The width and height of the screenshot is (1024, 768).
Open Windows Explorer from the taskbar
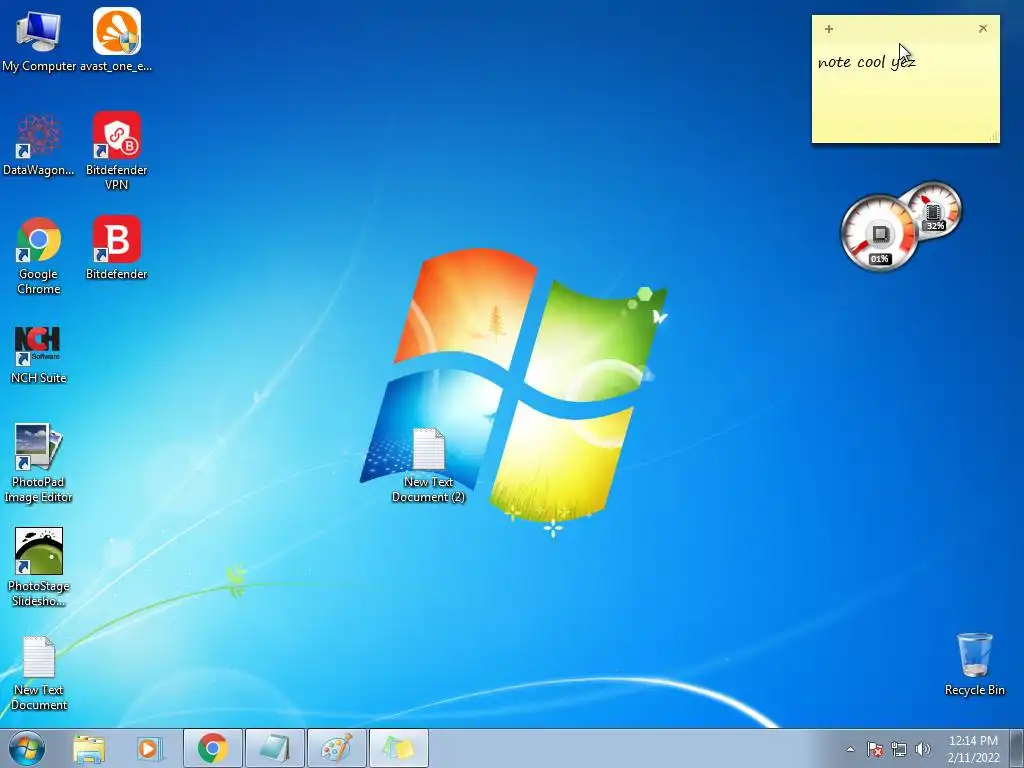(x=89, y=748)
